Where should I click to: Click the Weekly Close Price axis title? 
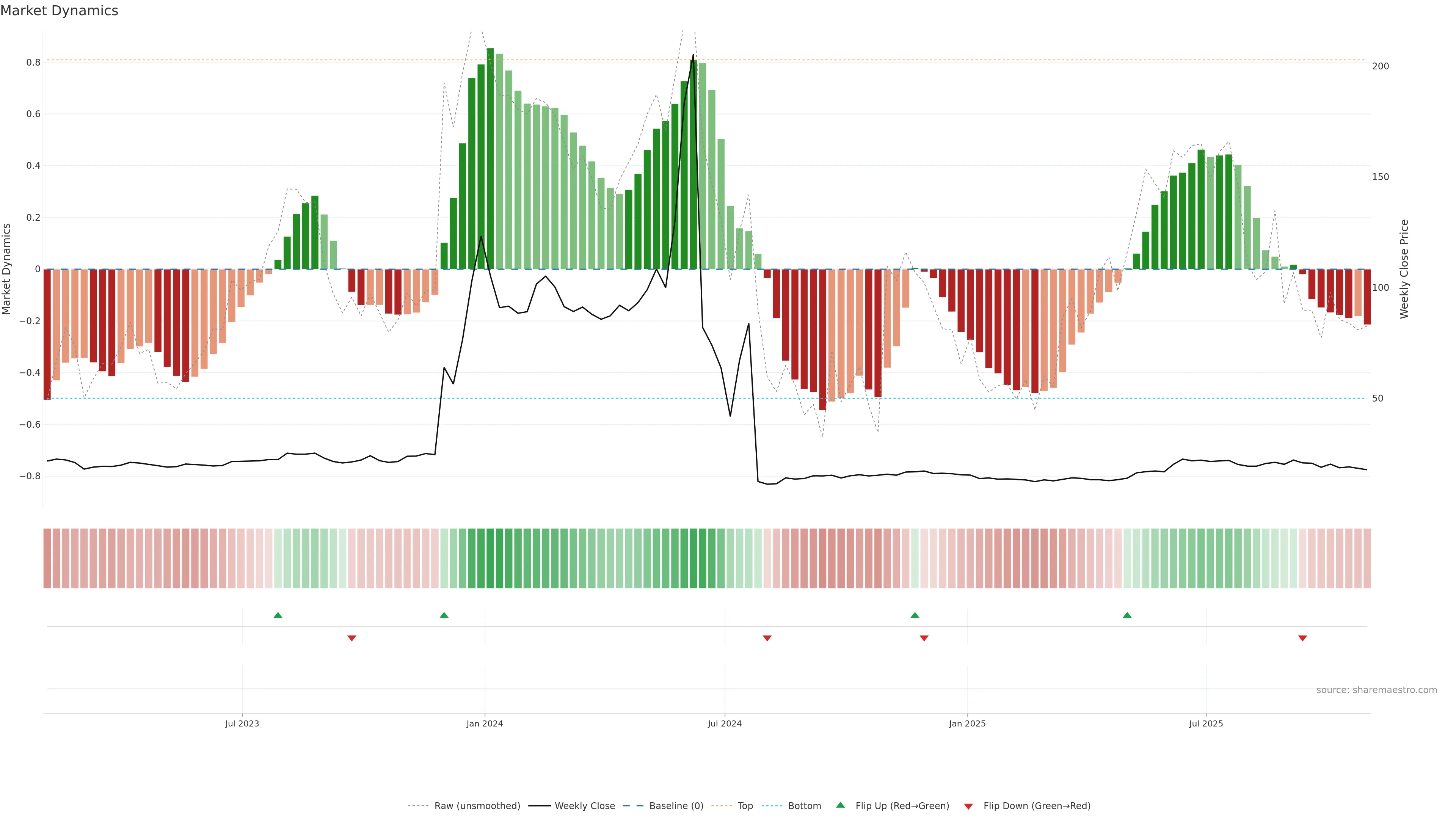1404,269
